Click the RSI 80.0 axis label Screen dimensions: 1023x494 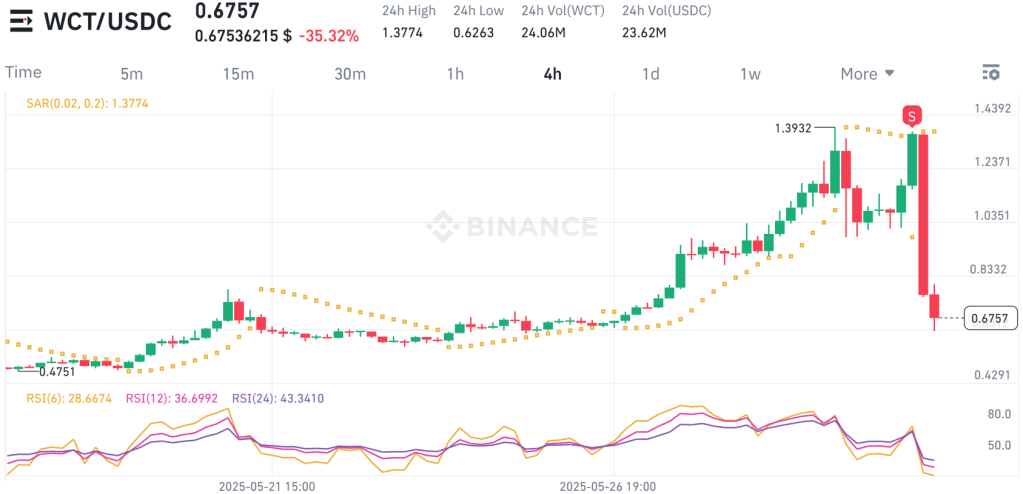[x=1001, y=414]
